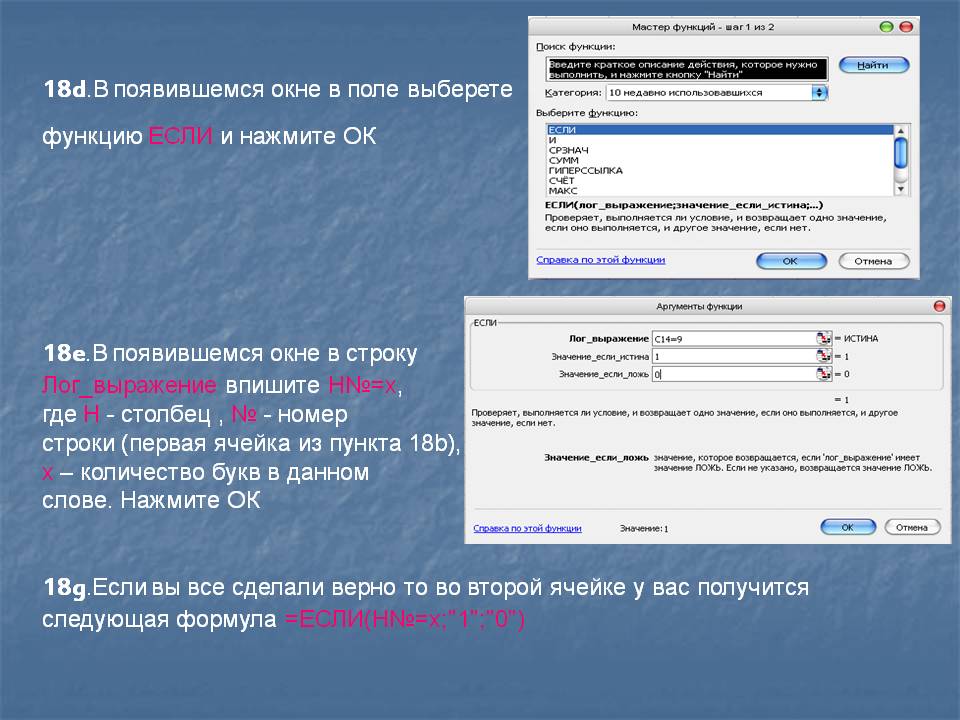The image size is (960, 720).
Task: Click the Поиск функции description text box
Action: tap(687, 68)
